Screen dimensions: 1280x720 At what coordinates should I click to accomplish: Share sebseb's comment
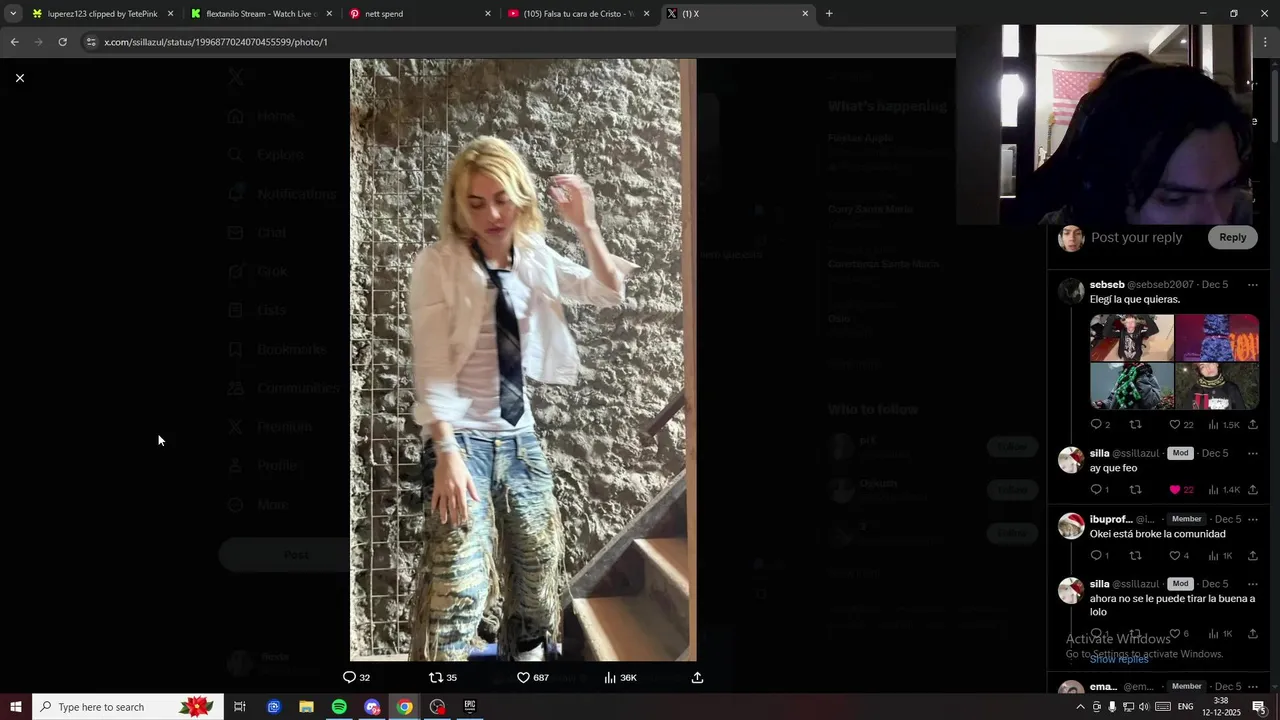point(1252,424)
